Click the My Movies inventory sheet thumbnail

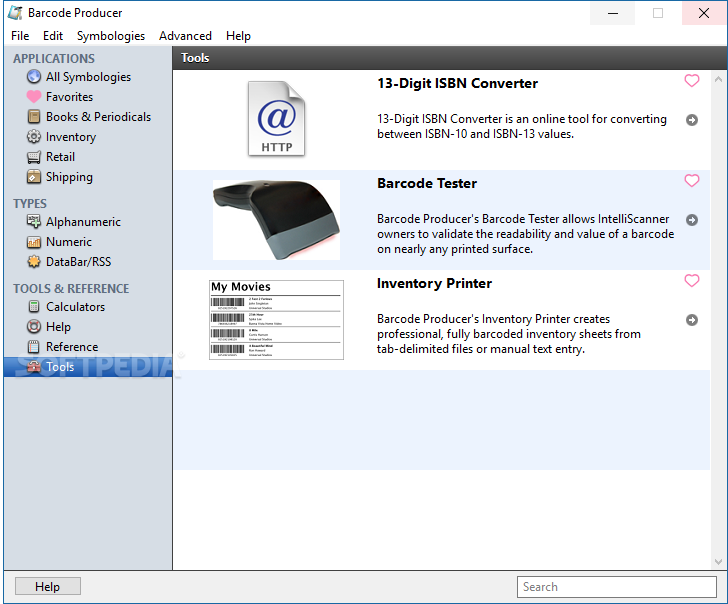pyautogui.click(x=276, y=320)
